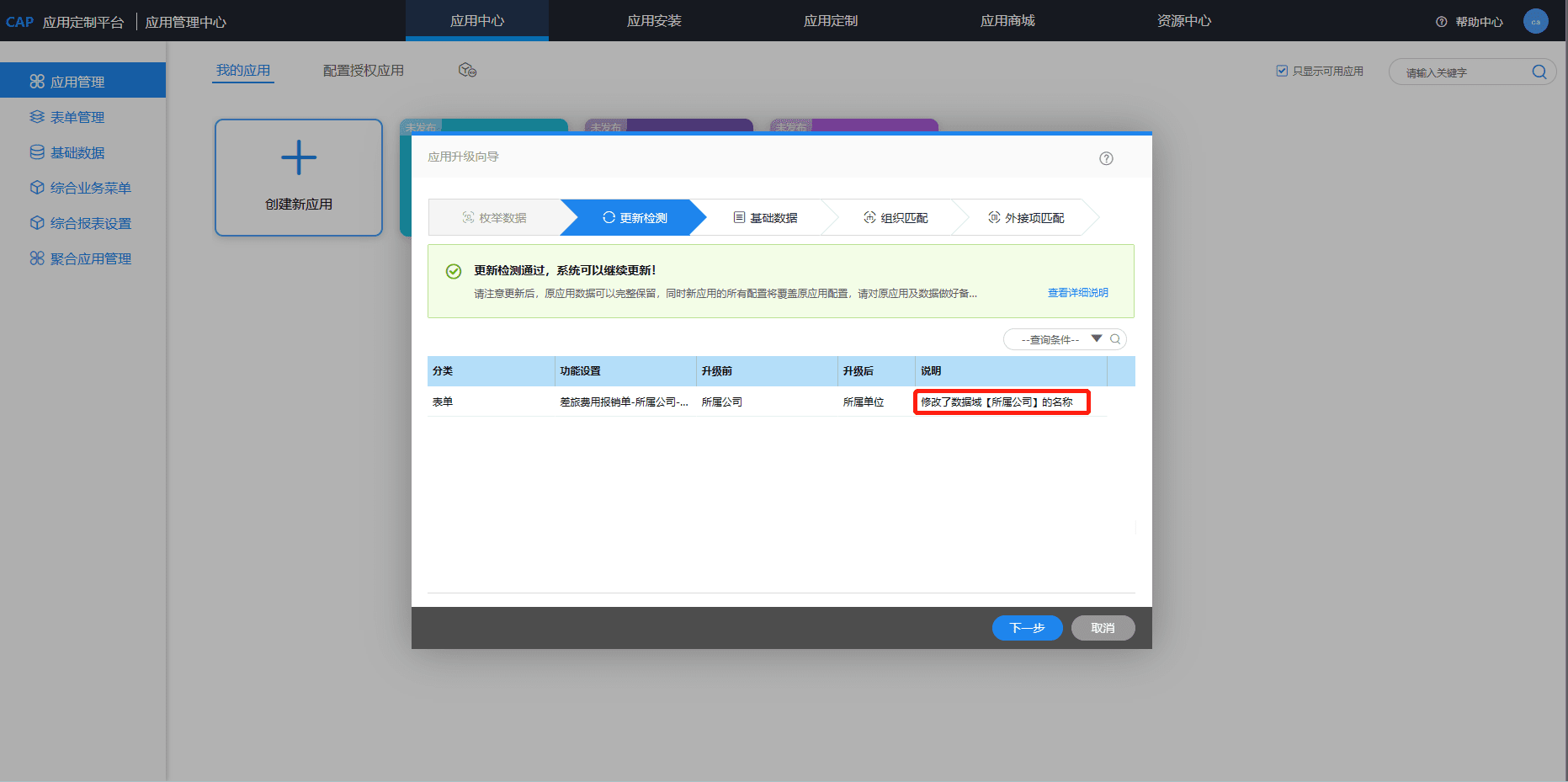Open 查看详细说明 link
1568x782 pixels.
tap(1077, 292)
